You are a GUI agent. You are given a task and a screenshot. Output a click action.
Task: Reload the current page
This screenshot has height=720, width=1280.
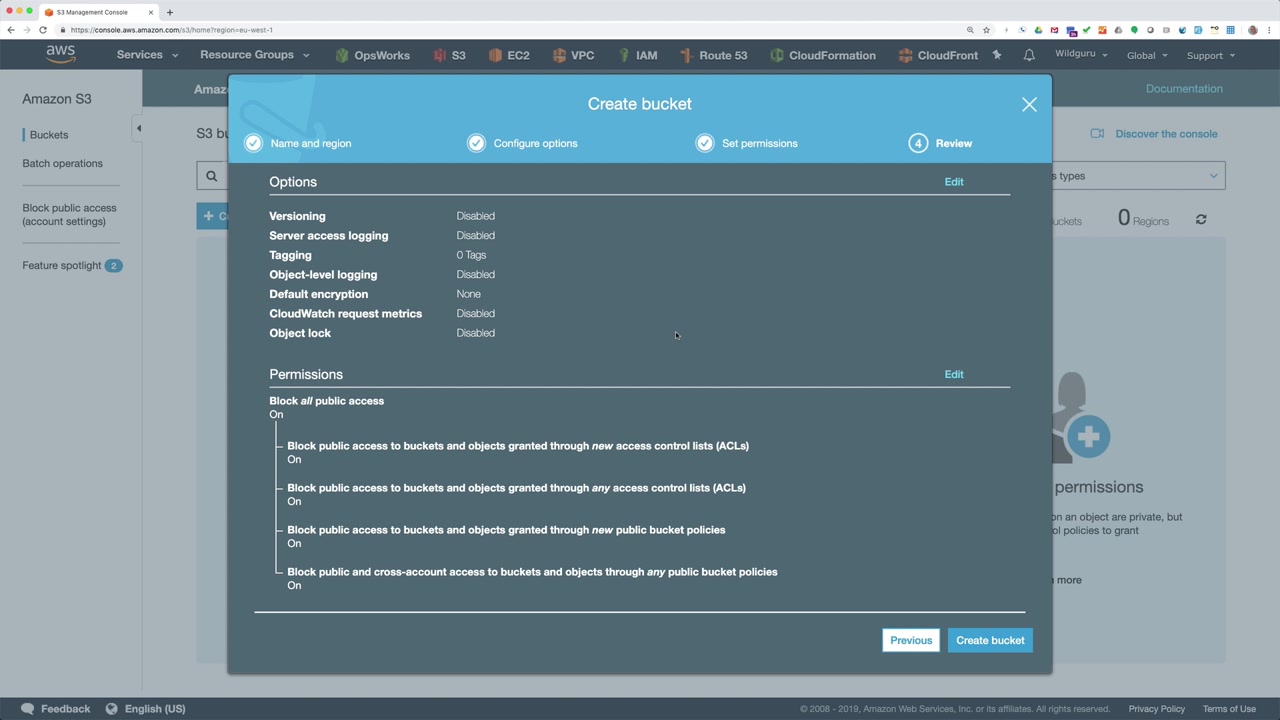[x=43, y=30]
